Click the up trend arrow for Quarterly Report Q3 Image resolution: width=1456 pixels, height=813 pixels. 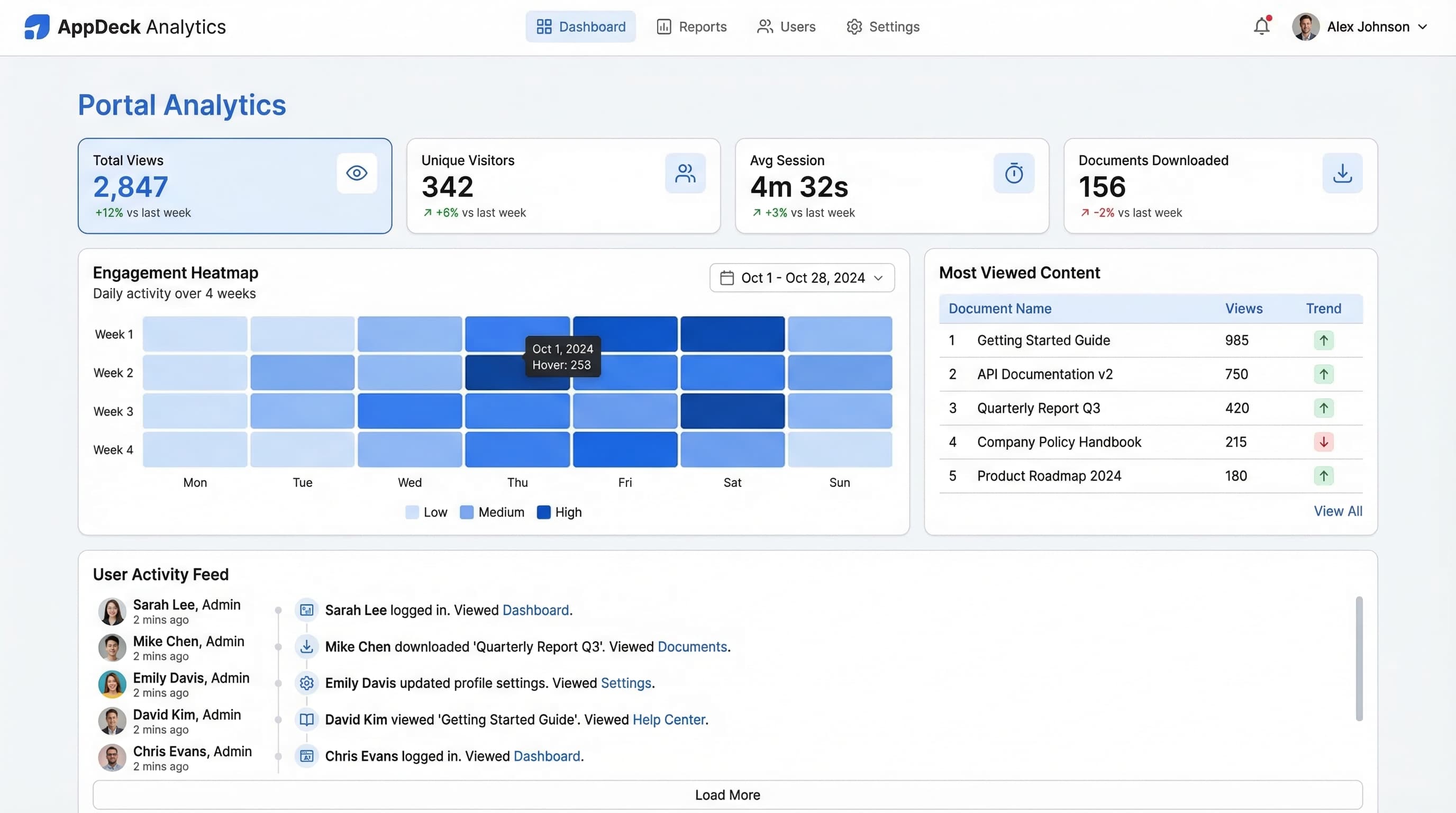[1323, 408]
